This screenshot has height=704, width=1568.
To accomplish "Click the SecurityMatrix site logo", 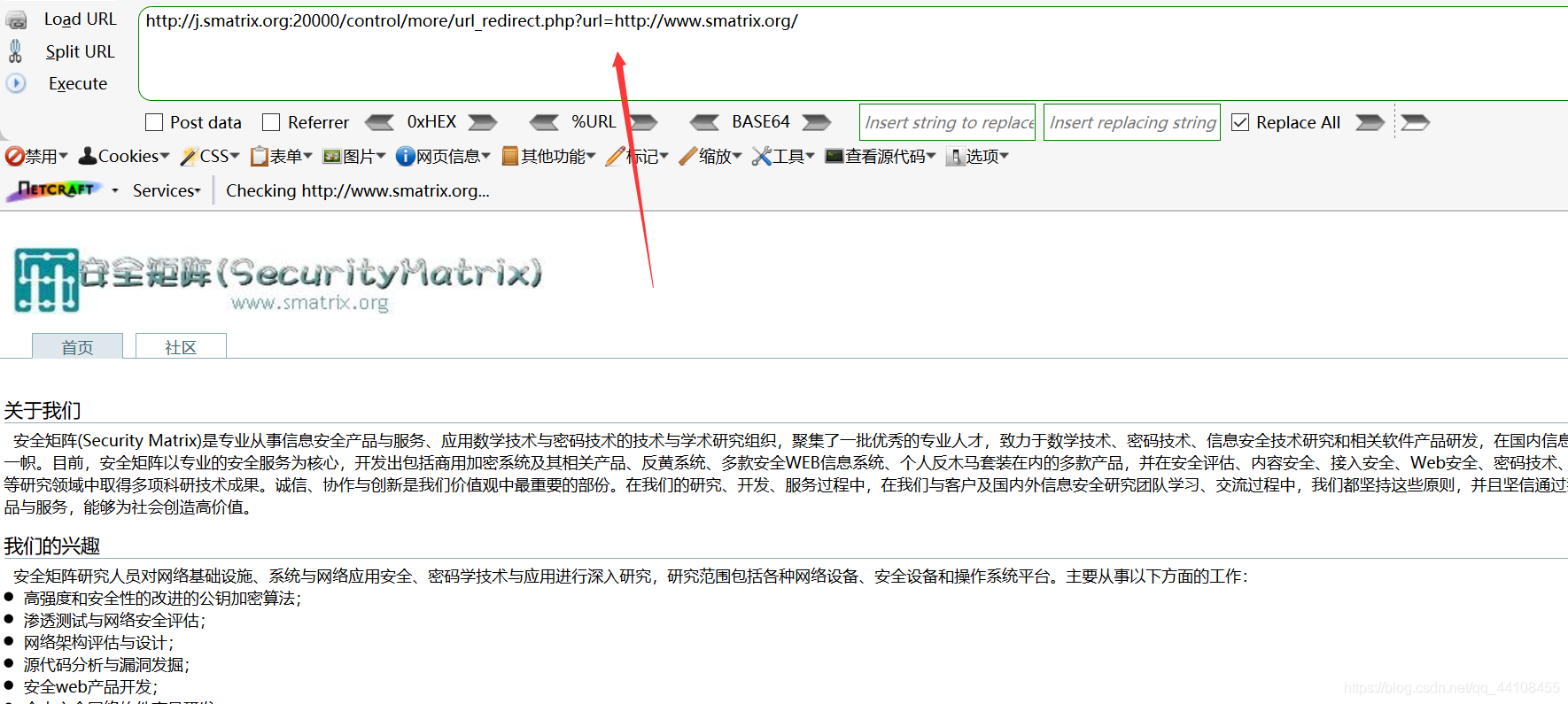I will tap(277, 281).
